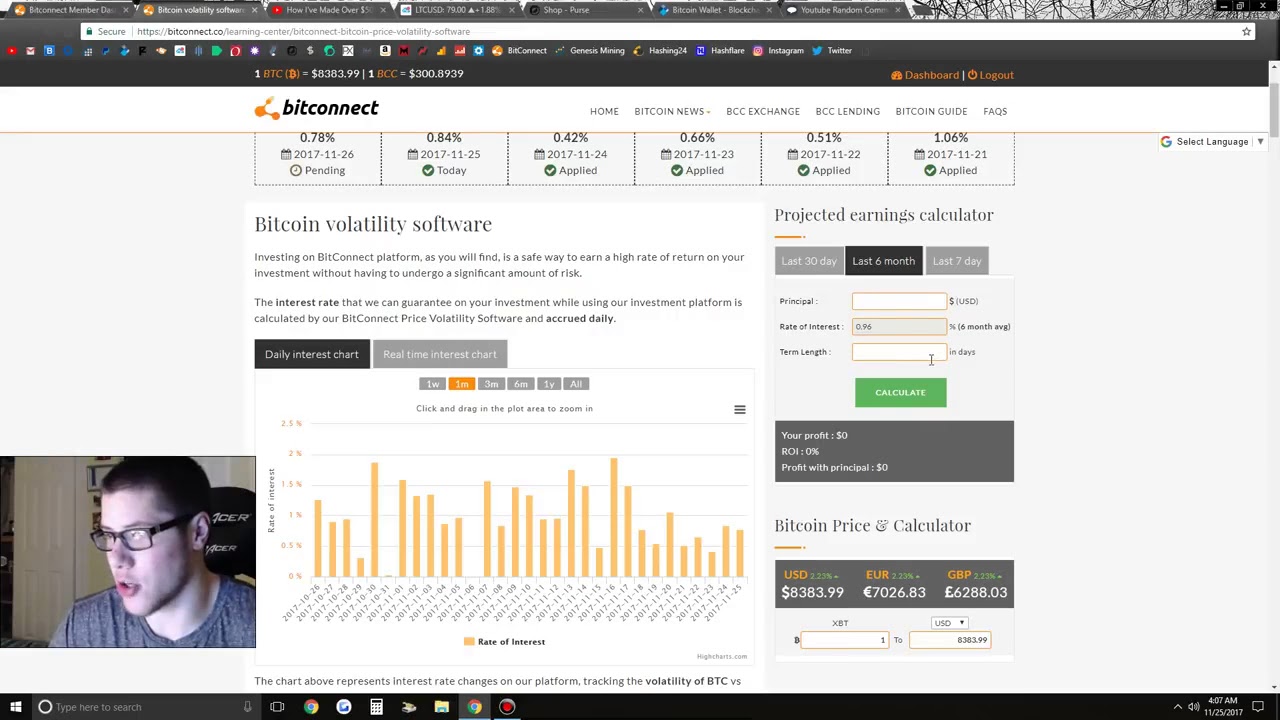
Task: Select the All chart range
Action: point(576,384)
